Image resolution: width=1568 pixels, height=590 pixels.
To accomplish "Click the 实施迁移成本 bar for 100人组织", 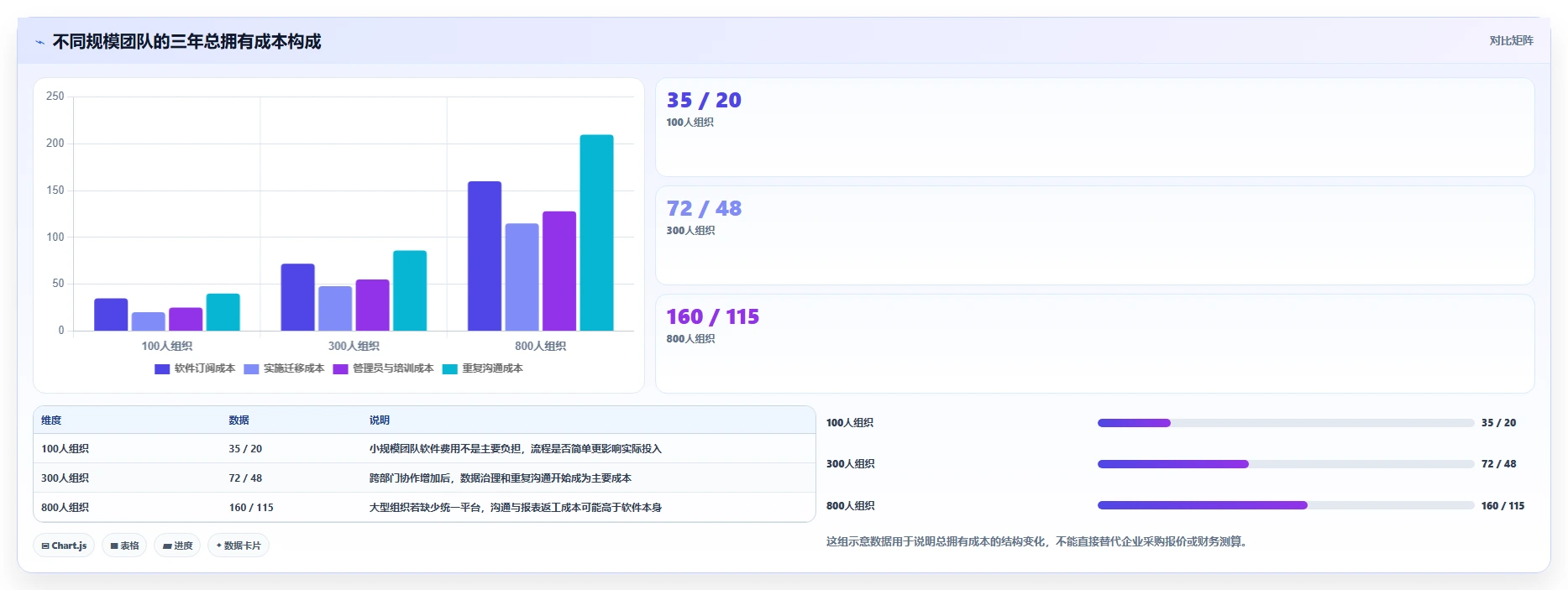I will point(149,321).
